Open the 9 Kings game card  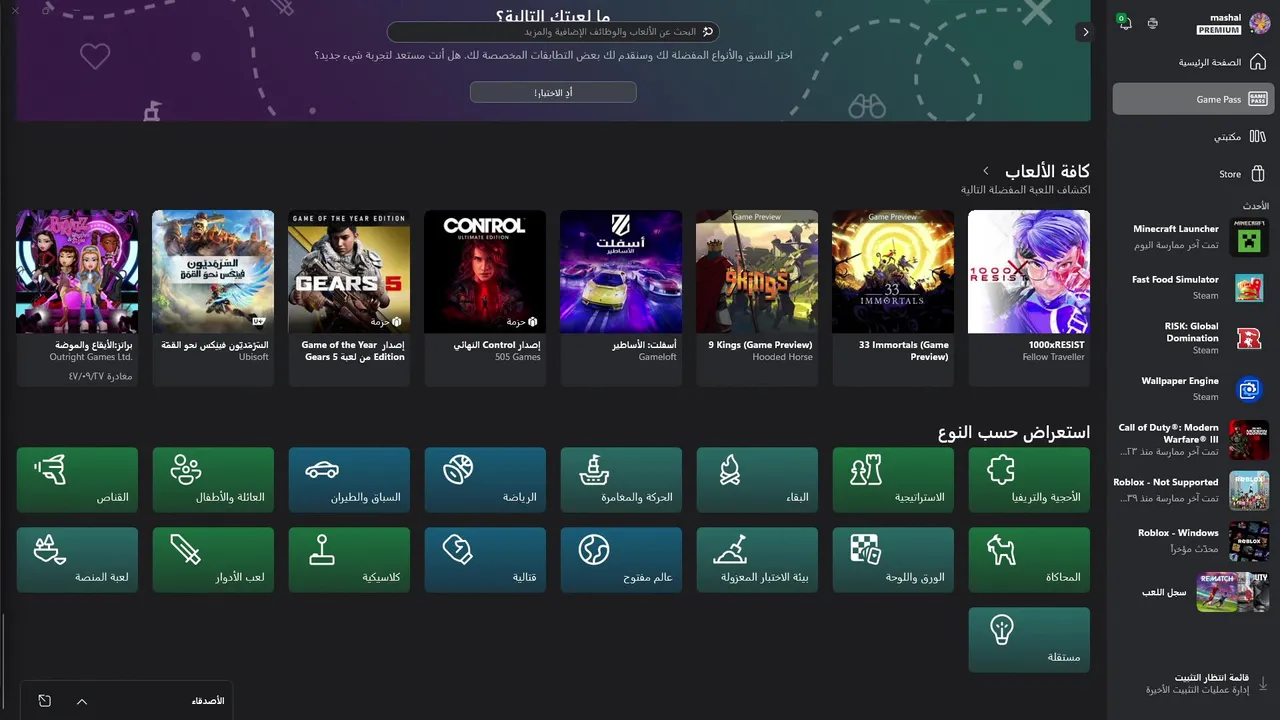coord(757,297)
